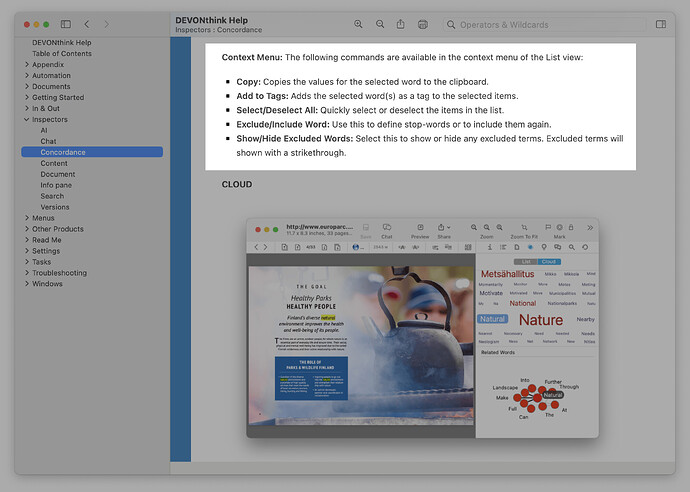Toggle the right-side panel icon
The width and height of the screenshot is (690, 492).
(x=660, y=24)
